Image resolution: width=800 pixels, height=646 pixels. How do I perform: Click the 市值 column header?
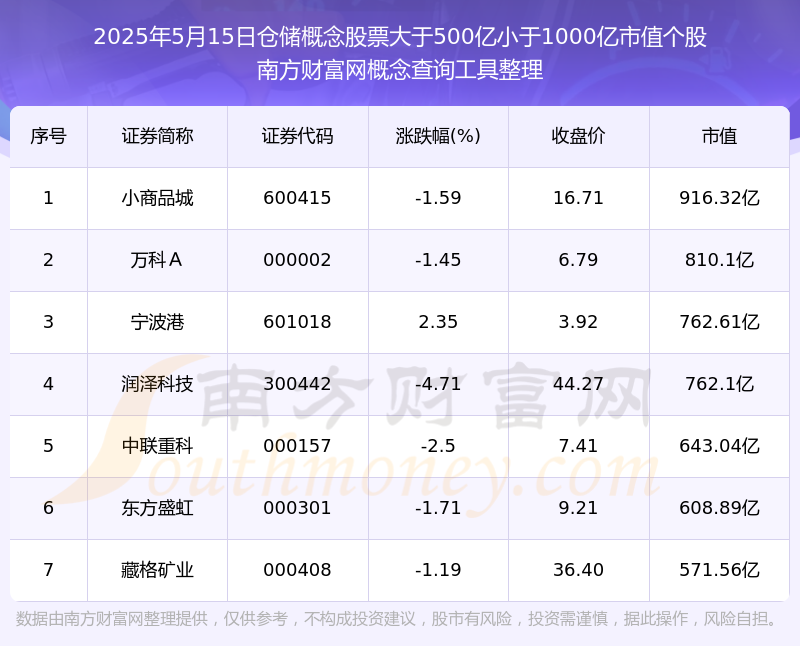tap(719, 136)
